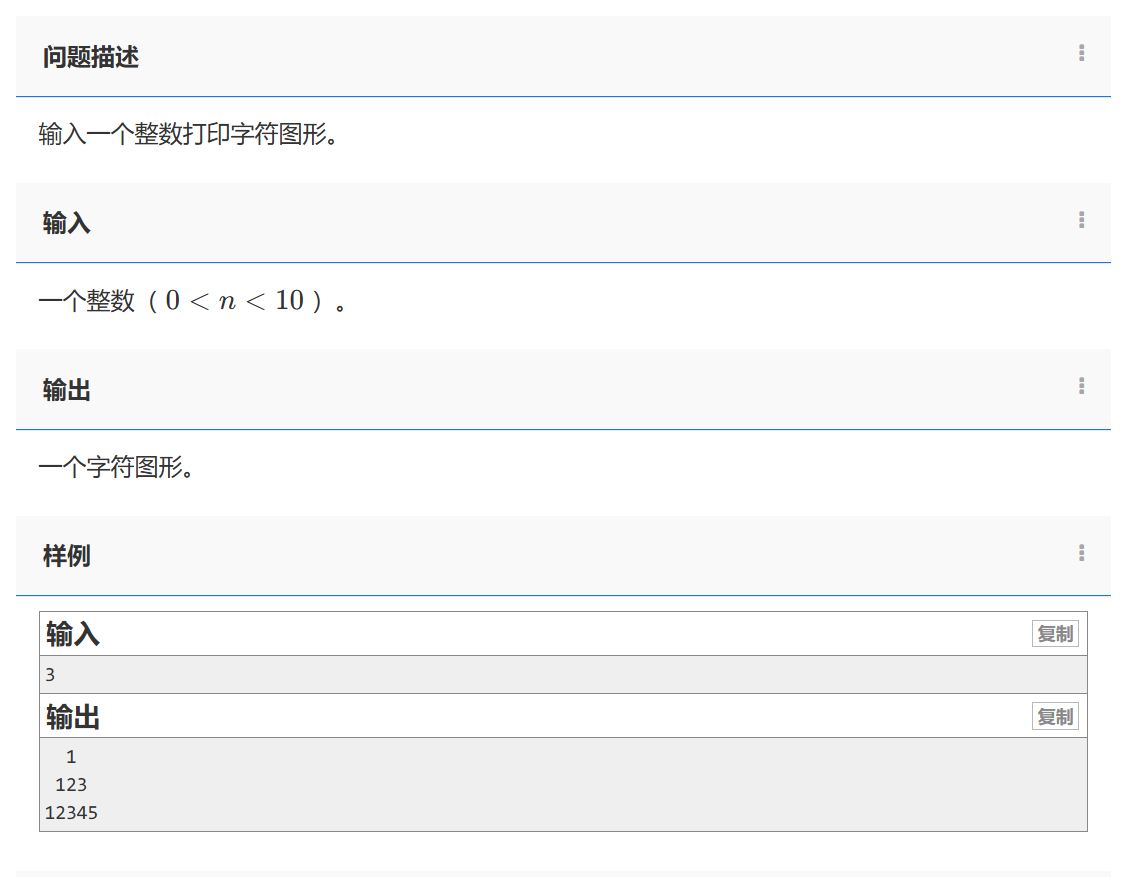Screen dimensions: 1128x877
Task: Click the line 123 in sample output
Action: click(x=71, y=784)
